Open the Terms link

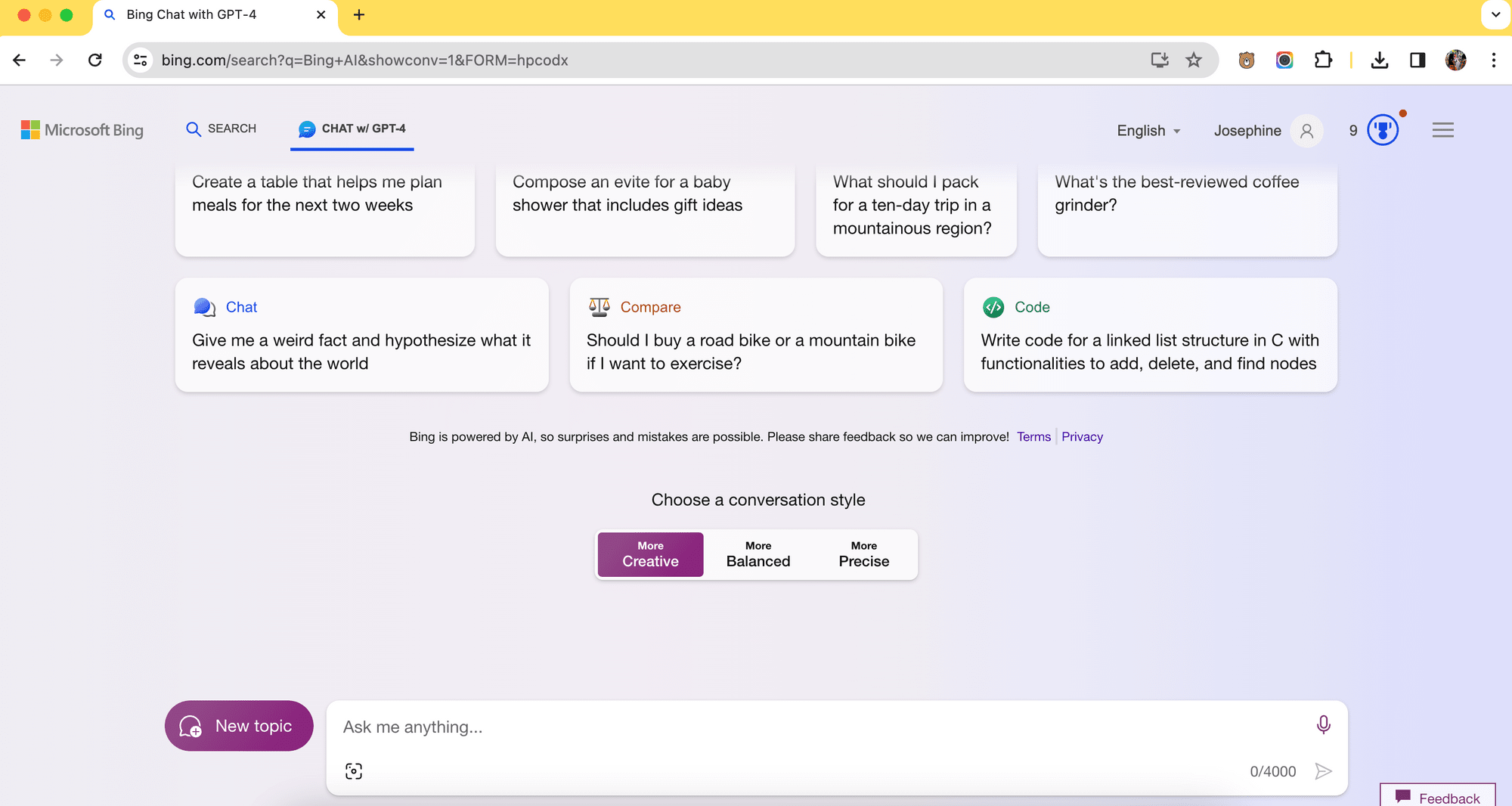pos(1033,436)
